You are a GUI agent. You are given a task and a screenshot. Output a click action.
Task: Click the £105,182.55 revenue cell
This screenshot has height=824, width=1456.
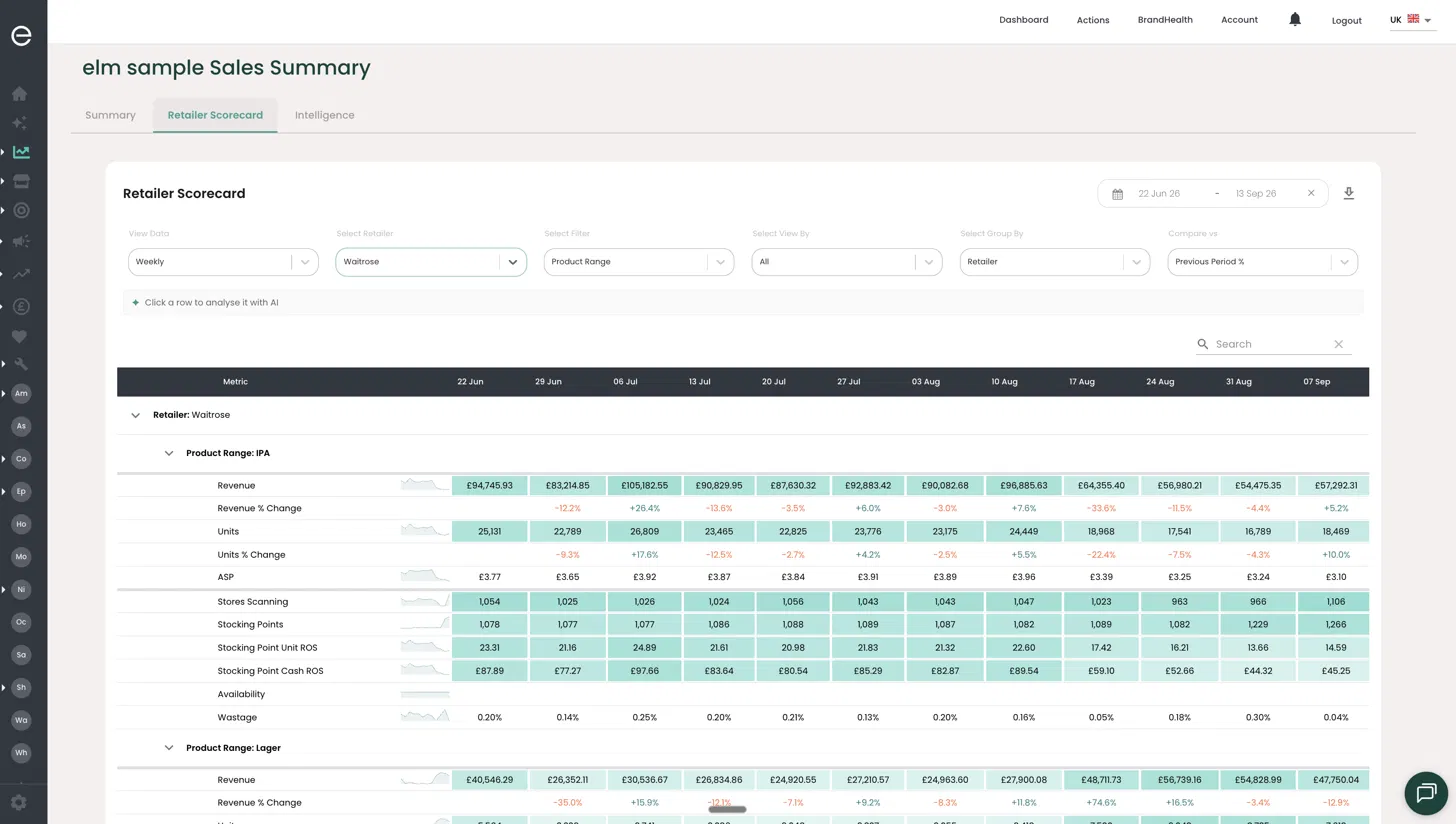point(645,485)
